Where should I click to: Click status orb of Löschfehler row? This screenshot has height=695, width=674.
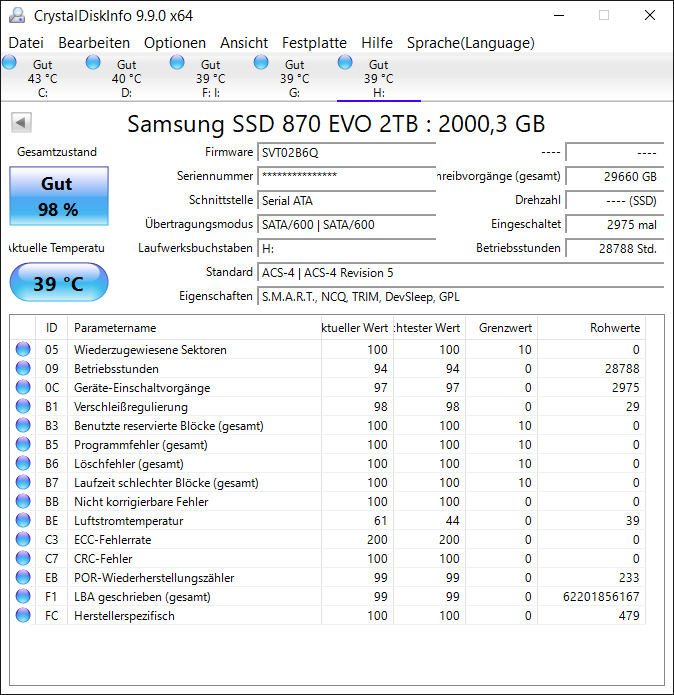[23, 464]
